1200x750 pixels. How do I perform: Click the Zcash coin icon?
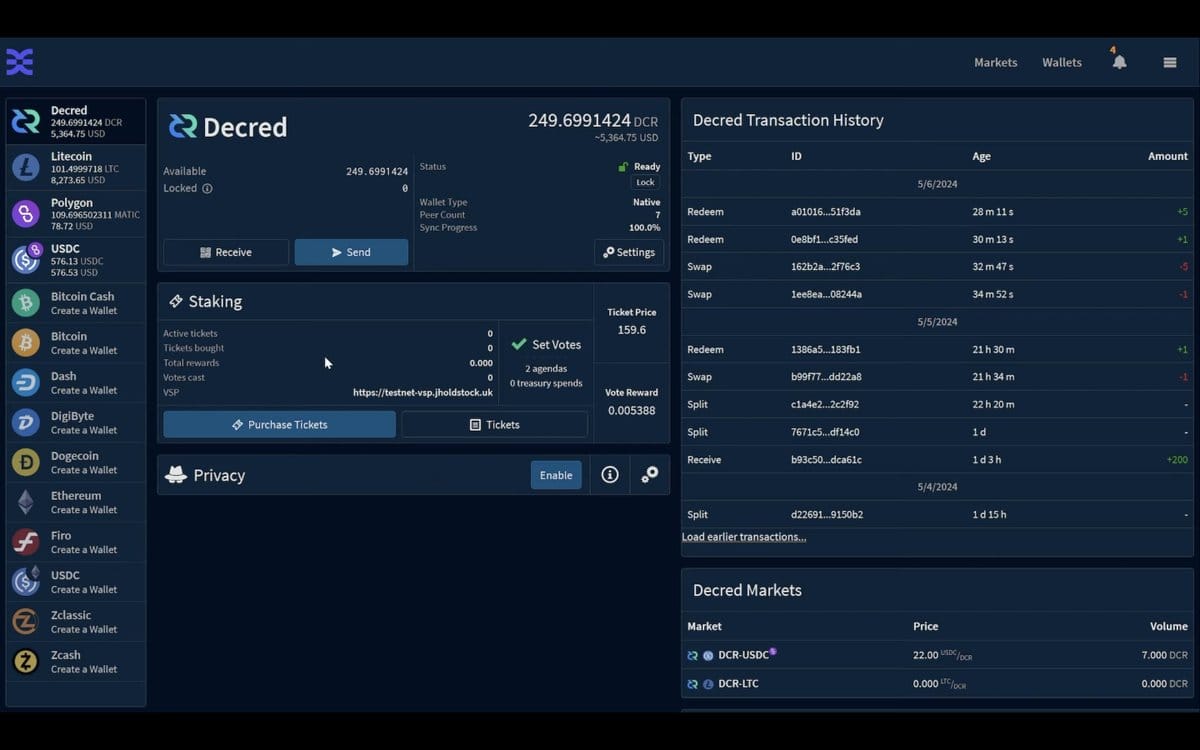25,662
